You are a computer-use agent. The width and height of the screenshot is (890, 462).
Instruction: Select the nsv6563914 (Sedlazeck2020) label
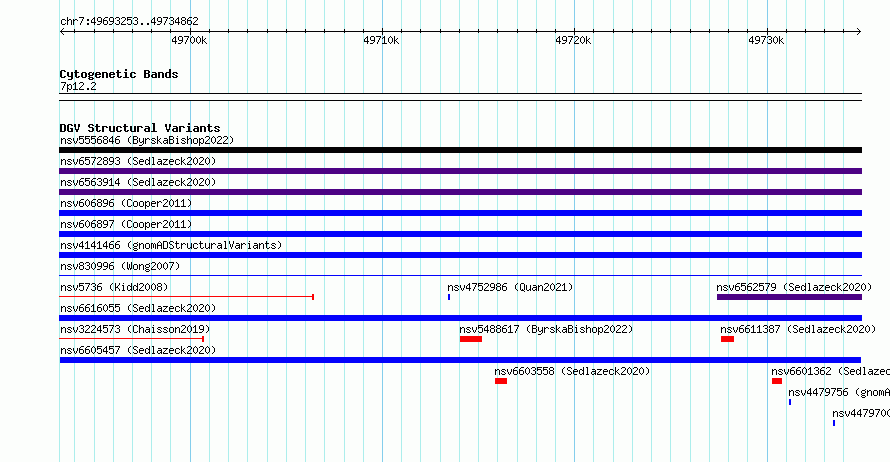tap(138, 182)
